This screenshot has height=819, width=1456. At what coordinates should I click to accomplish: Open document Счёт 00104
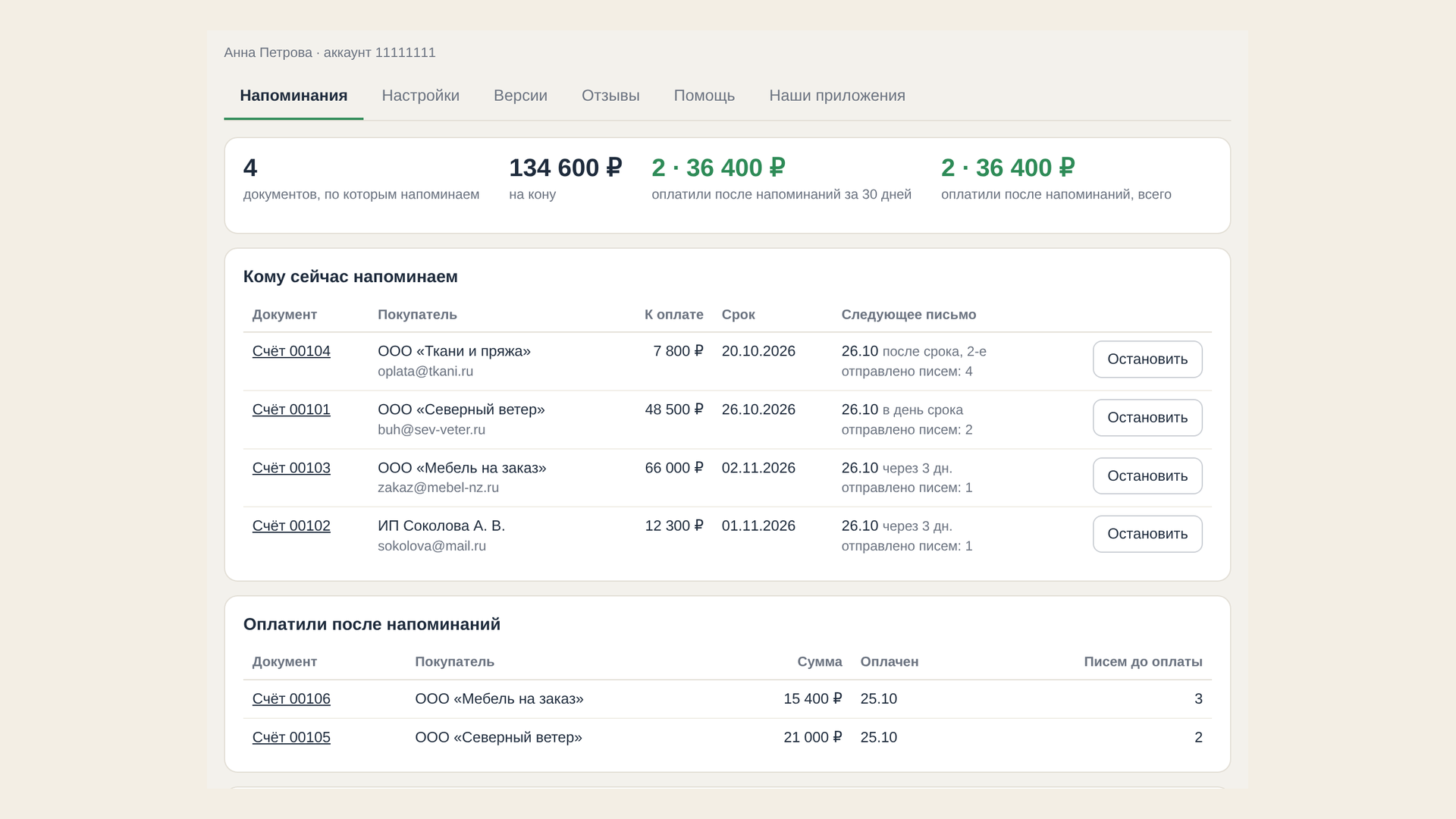291,351
